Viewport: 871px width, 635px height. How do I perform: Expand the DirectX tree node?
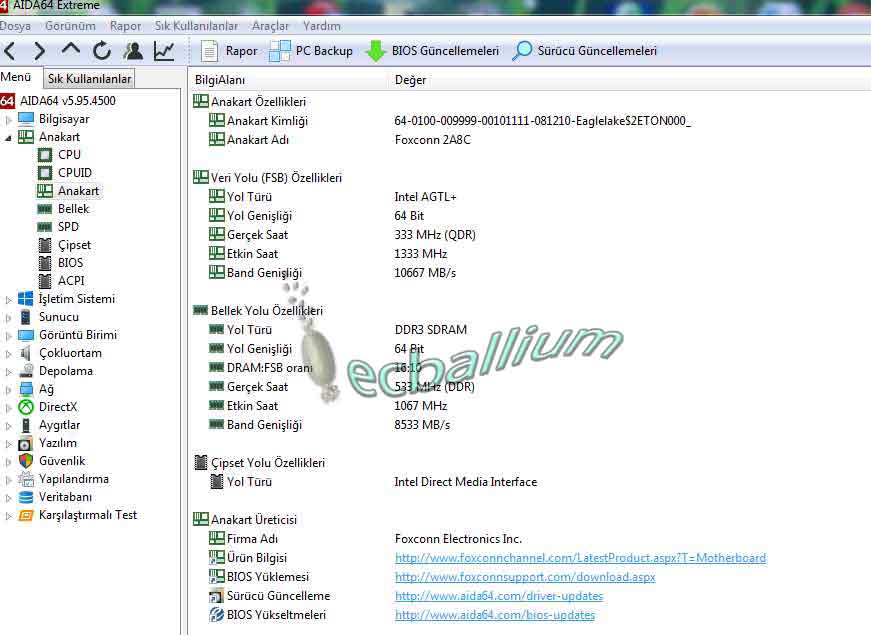coord(8,408)
